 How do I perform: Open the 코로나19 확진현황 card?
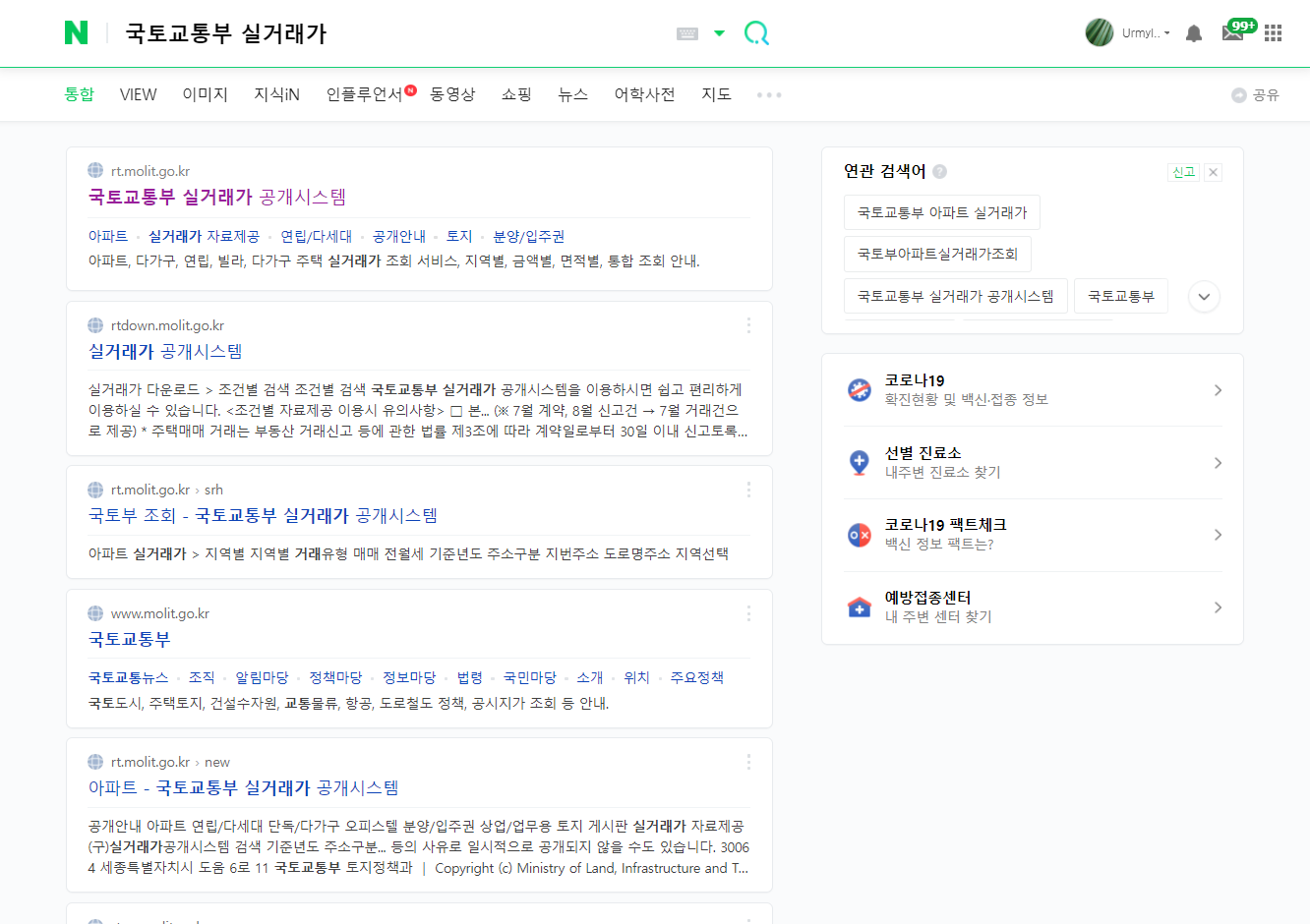[x=1033, y=390]
